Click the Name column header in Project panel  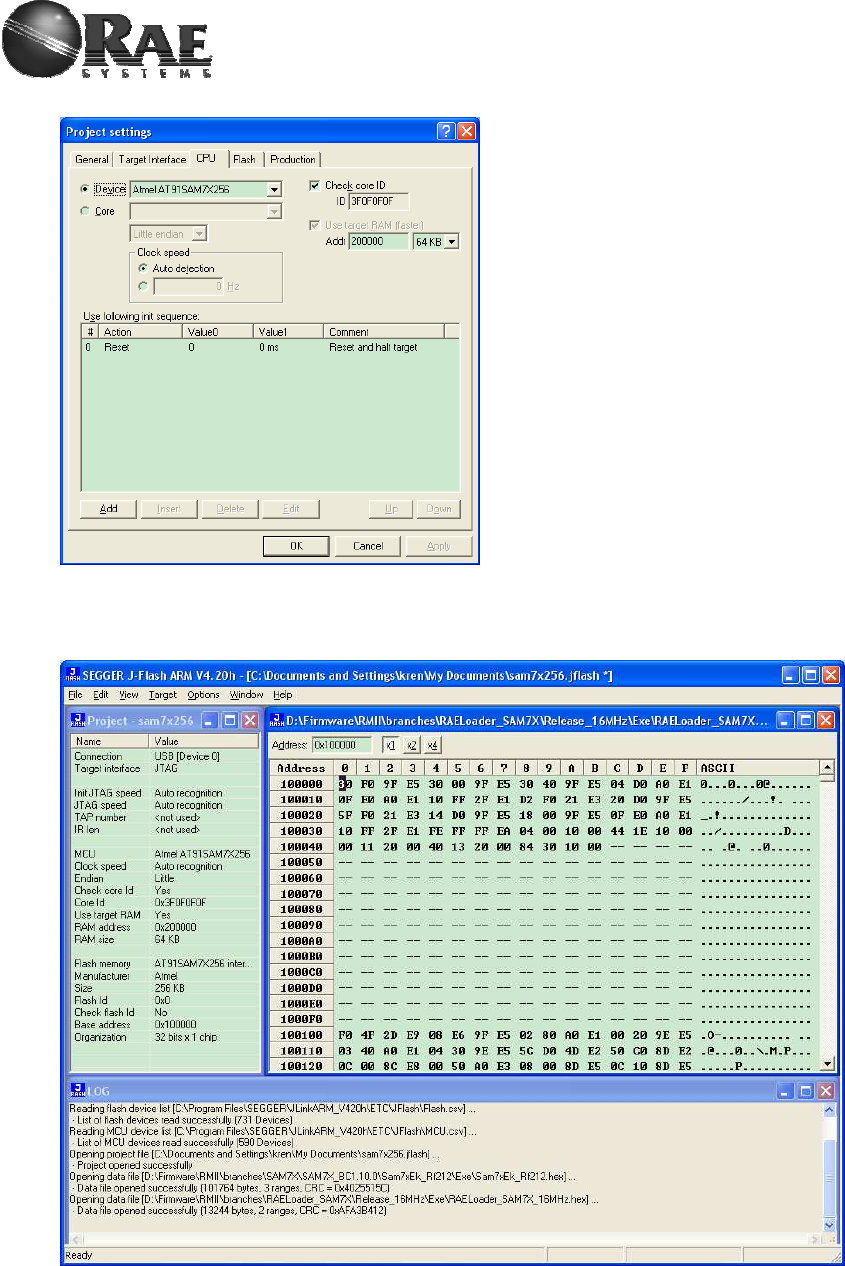[x=110, y=741]
